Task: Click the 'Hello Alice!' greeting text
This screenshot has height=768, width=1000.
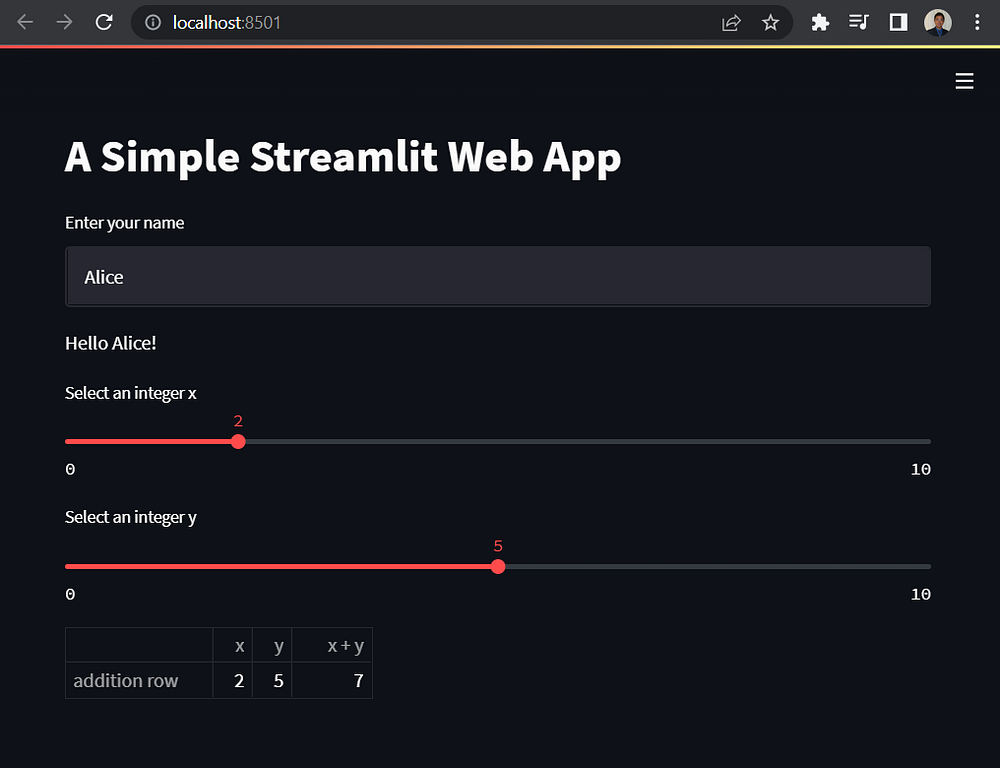Action: (111, 343)
